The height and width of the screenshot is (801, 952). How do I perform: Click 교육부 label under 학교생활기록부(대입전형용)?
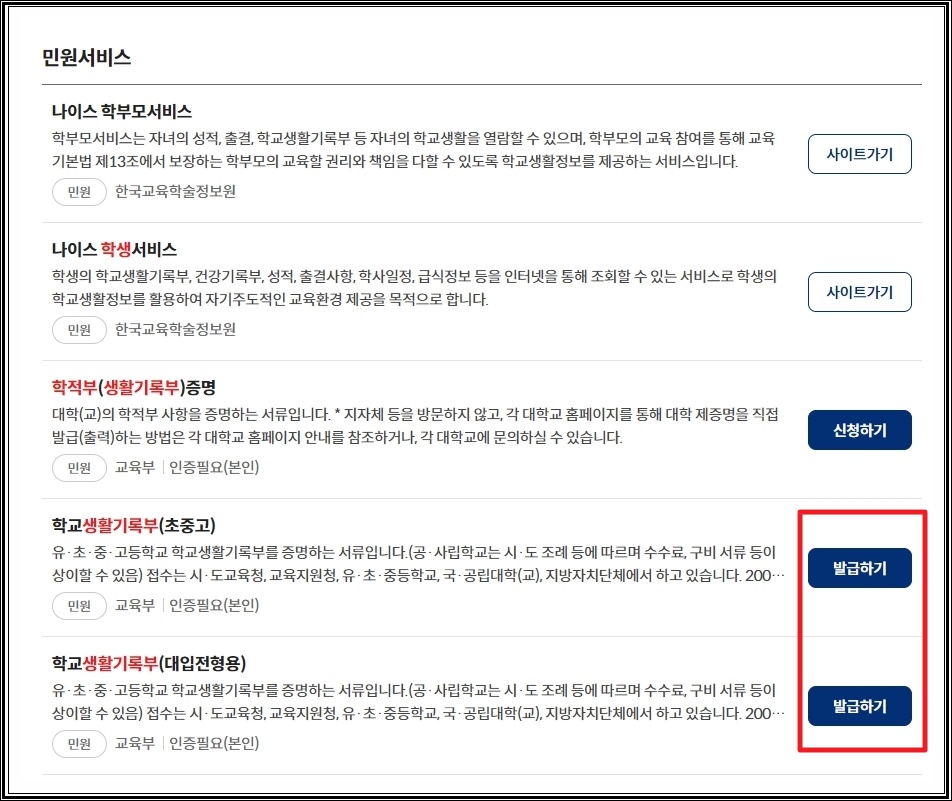coord(135,743)
